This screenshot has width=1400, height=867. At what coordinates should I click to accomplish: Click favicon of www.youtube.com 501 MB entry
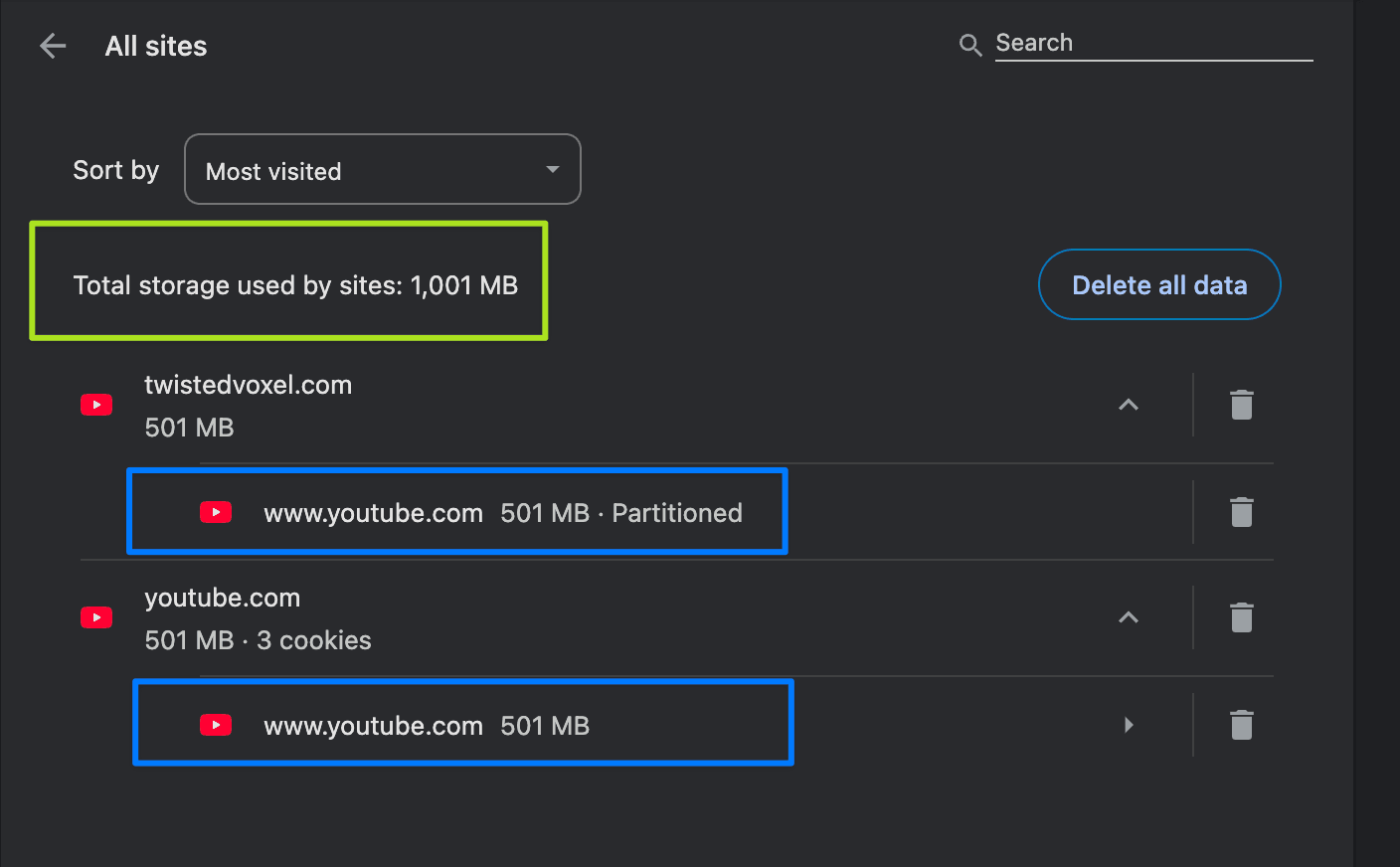point(216,725)
